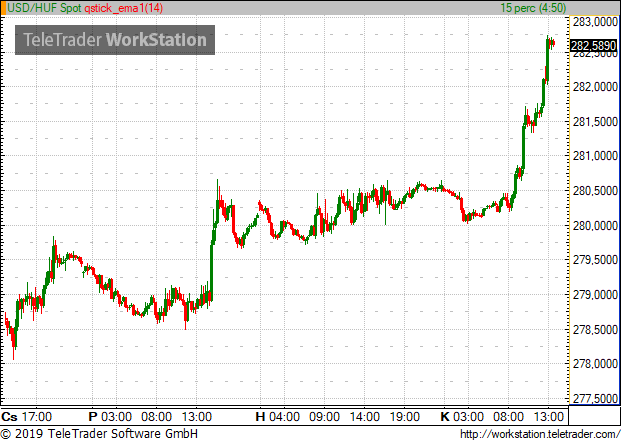Click the 277,5000 price axis label
This screenshot has height=443, width=621.
[x=595, y=398]
